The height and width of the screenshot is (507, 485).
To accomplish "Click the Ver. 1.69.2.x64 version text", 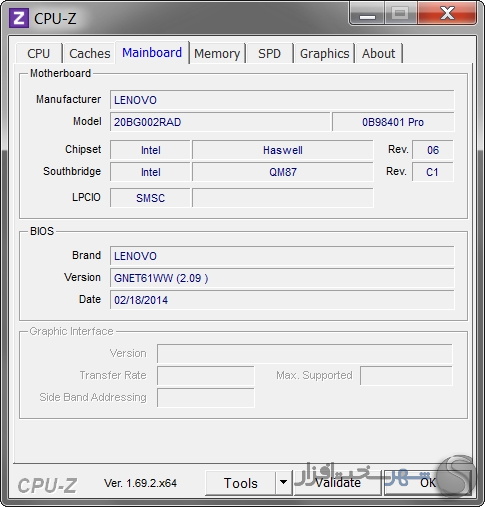I will 140,483.
